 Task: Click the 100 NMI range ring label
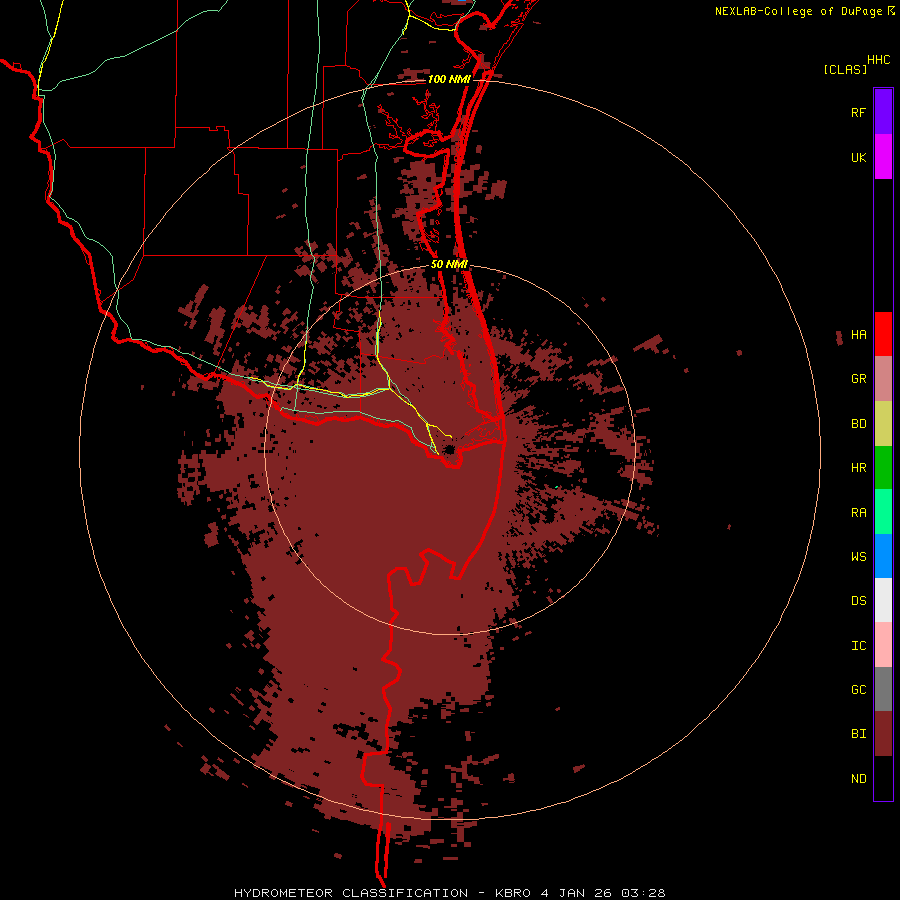(449, 79)
